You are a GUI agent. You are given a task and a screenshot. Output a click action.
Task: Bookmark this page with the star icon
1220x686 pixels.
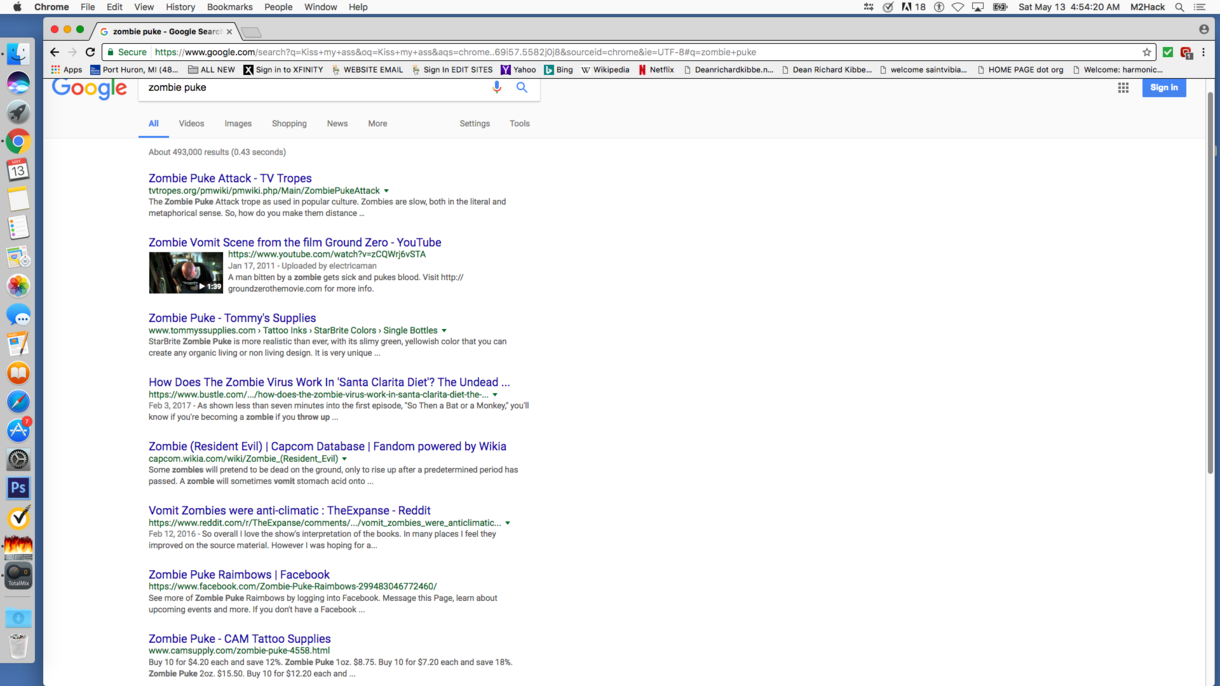click(1147, 52)
